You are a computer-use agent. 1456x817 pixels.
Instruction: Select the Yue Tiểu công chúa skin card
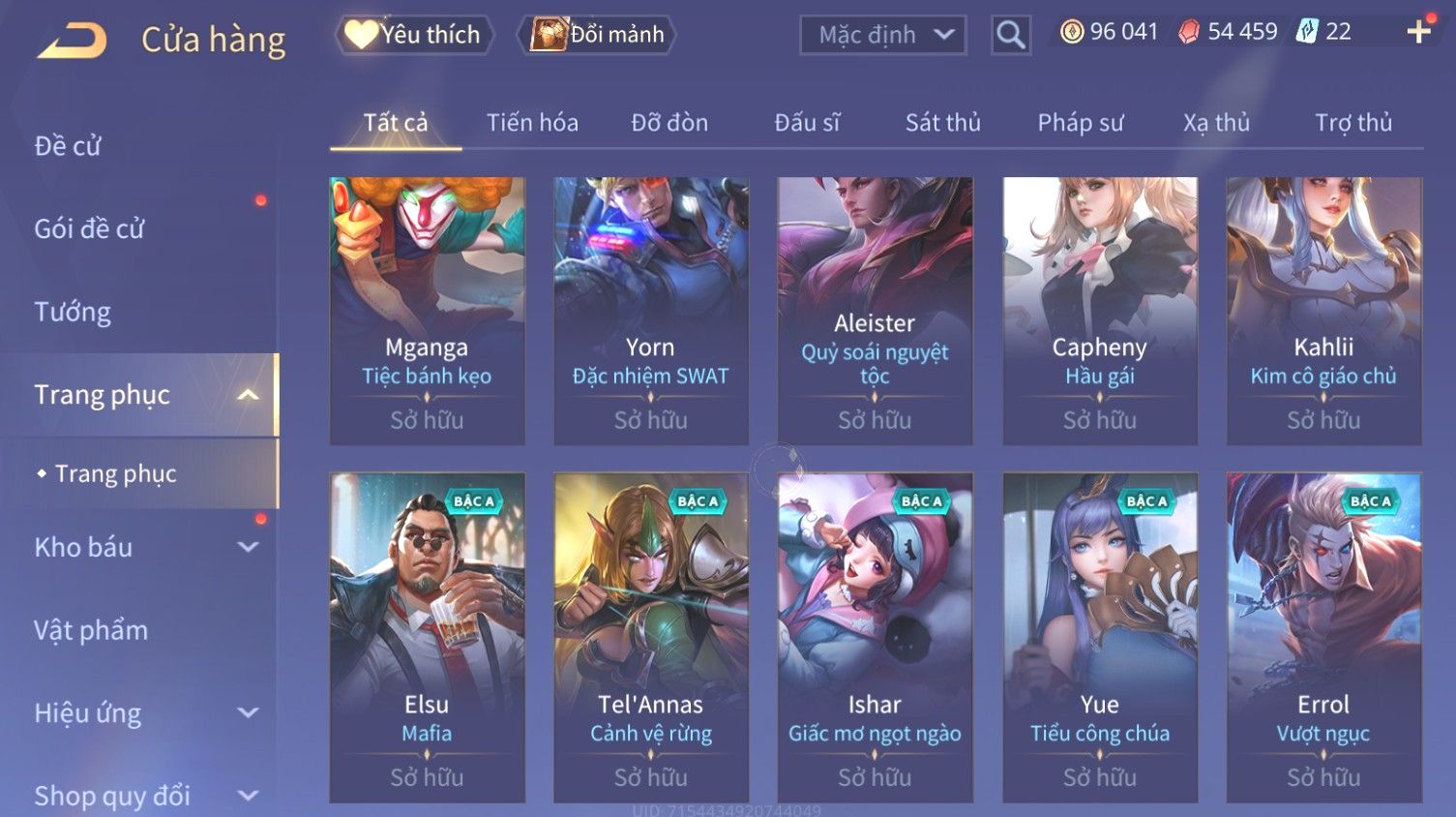coord(1100,638)
